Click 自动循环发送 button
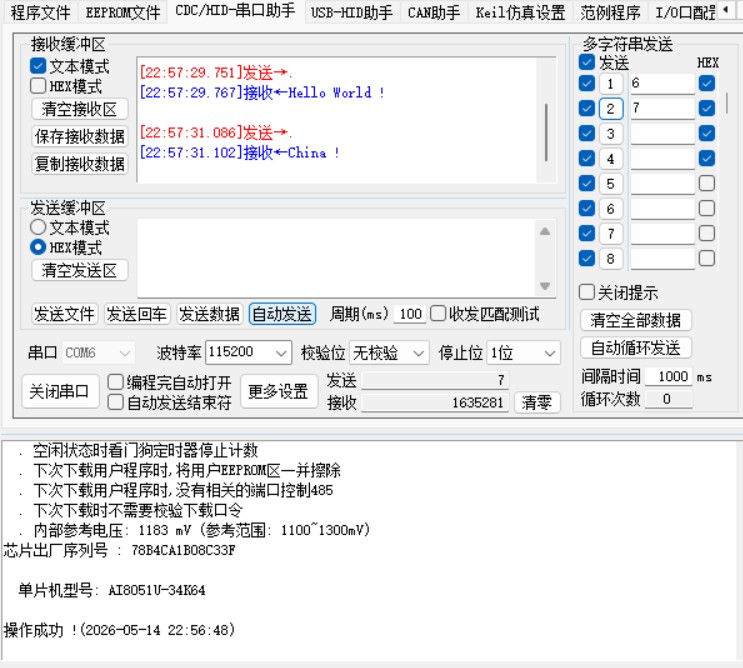This screenshot has height=668, width=743. pyautogui.click(x=636, y=348)
